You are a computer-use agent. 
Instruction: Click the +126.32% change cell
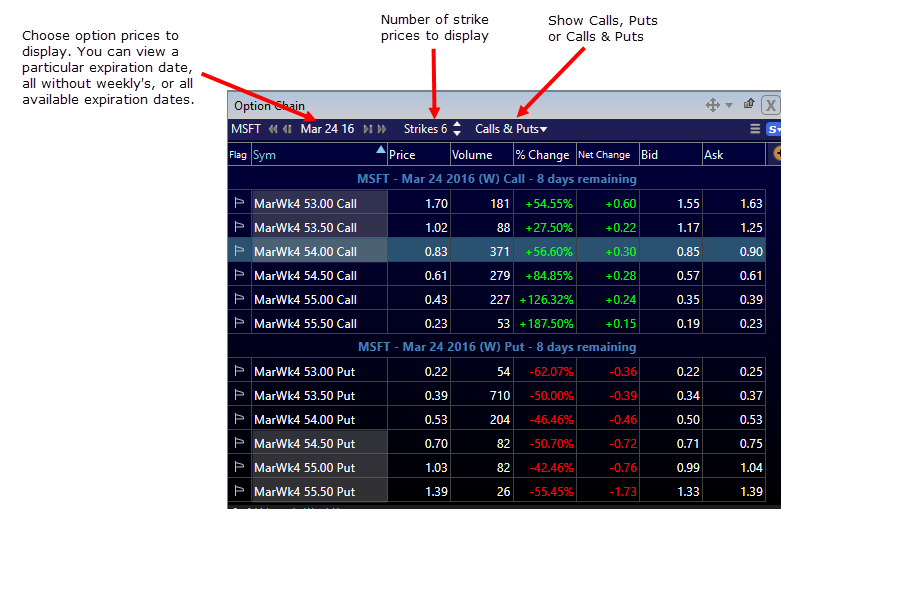click(x=545, y=300)
